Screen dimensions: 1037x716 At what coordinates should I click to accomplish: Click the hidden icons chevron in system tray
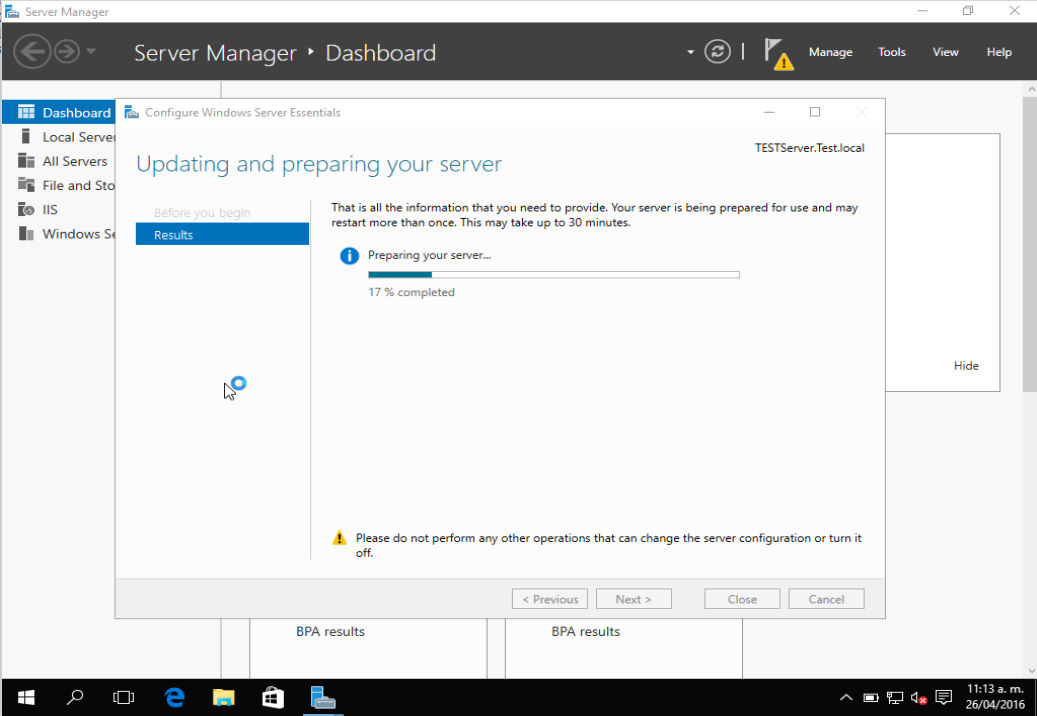coord(846,697)
